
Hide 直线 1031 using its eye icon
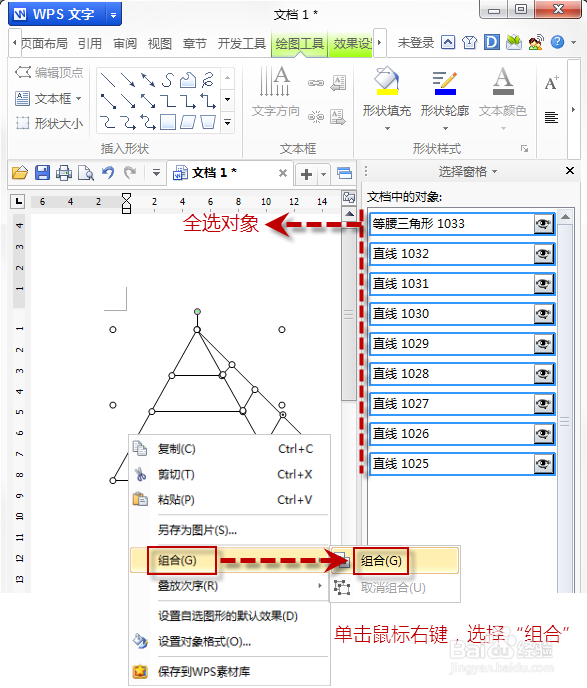click(543, 284)
